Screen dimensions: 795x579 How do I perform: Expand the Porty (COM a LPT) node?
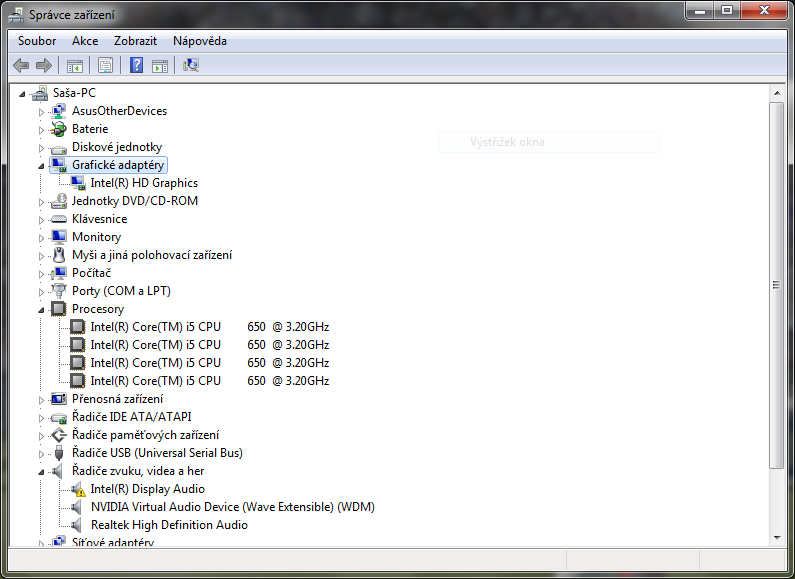click(x=42, y=292)
